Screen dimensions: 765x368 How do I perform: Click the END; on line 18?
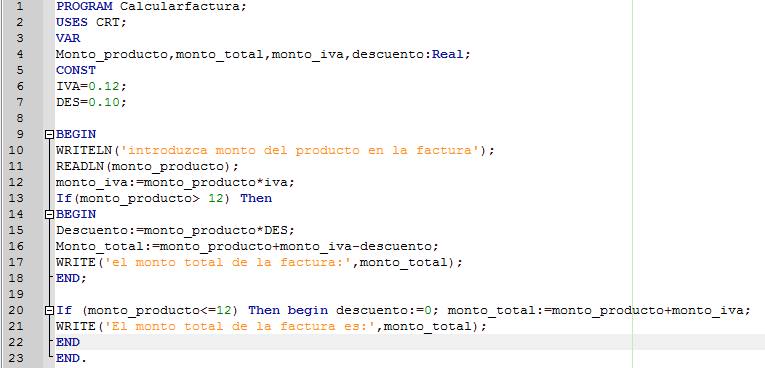pos(71,278)
